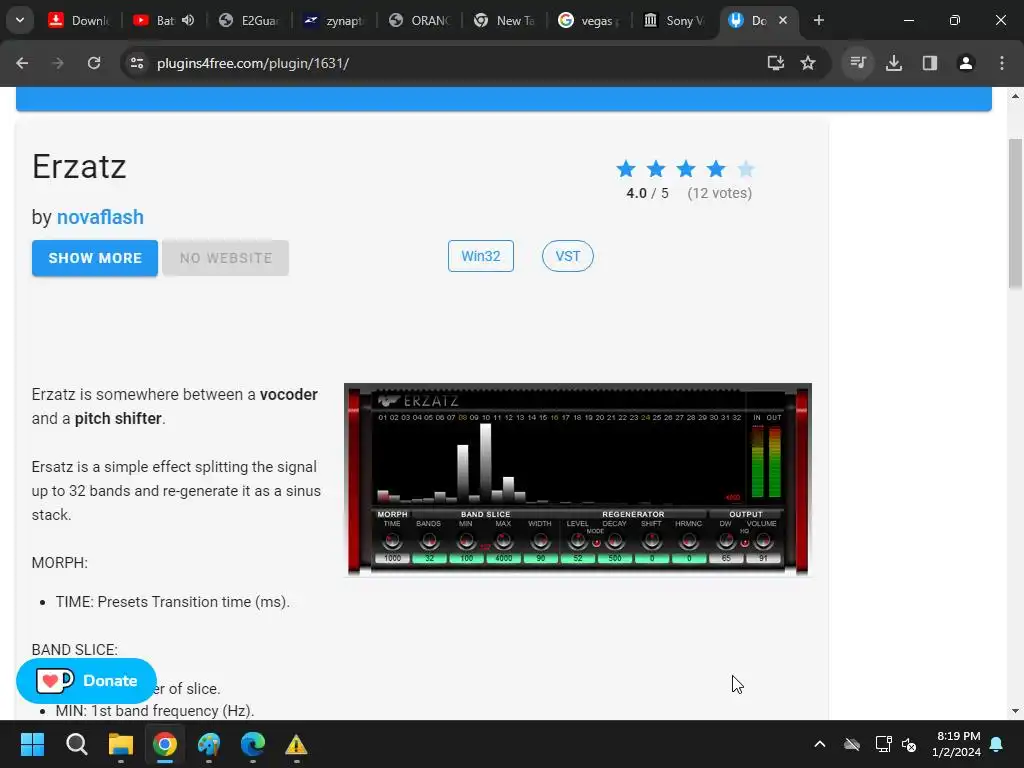This screenshot has width=1024, height=768.
Task: Rate plugin five stars
Action: pyautogui.click(x=746, y=169)
